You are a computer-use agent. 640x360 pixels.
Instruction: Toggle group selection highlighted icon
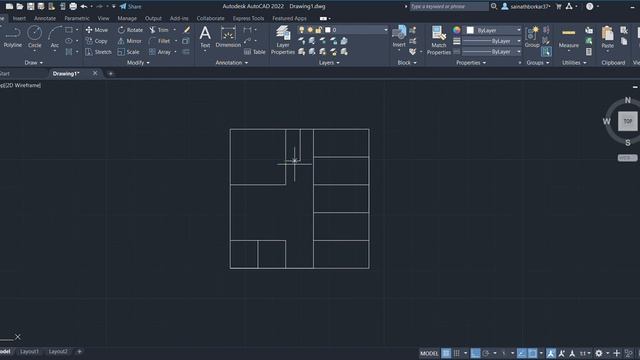[546, 51]
